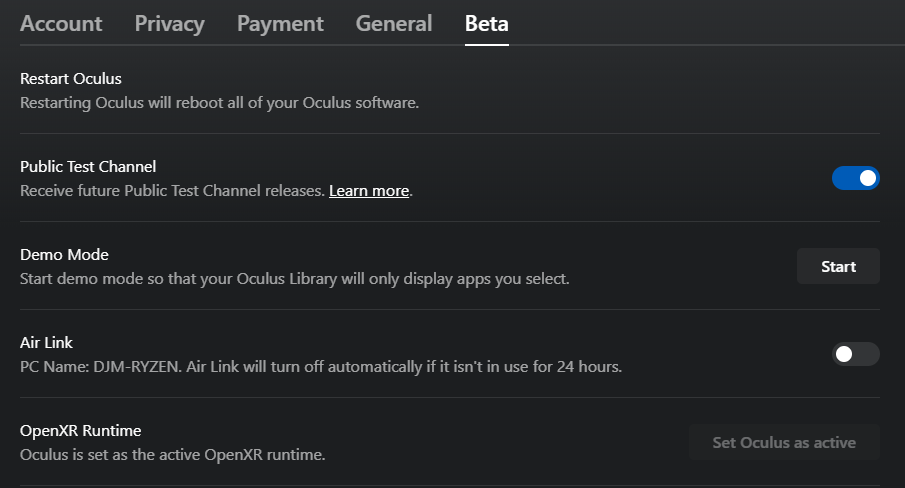905x488 pixels.
Task: Click the Set Oculus as active button
Action: point(784,442)
